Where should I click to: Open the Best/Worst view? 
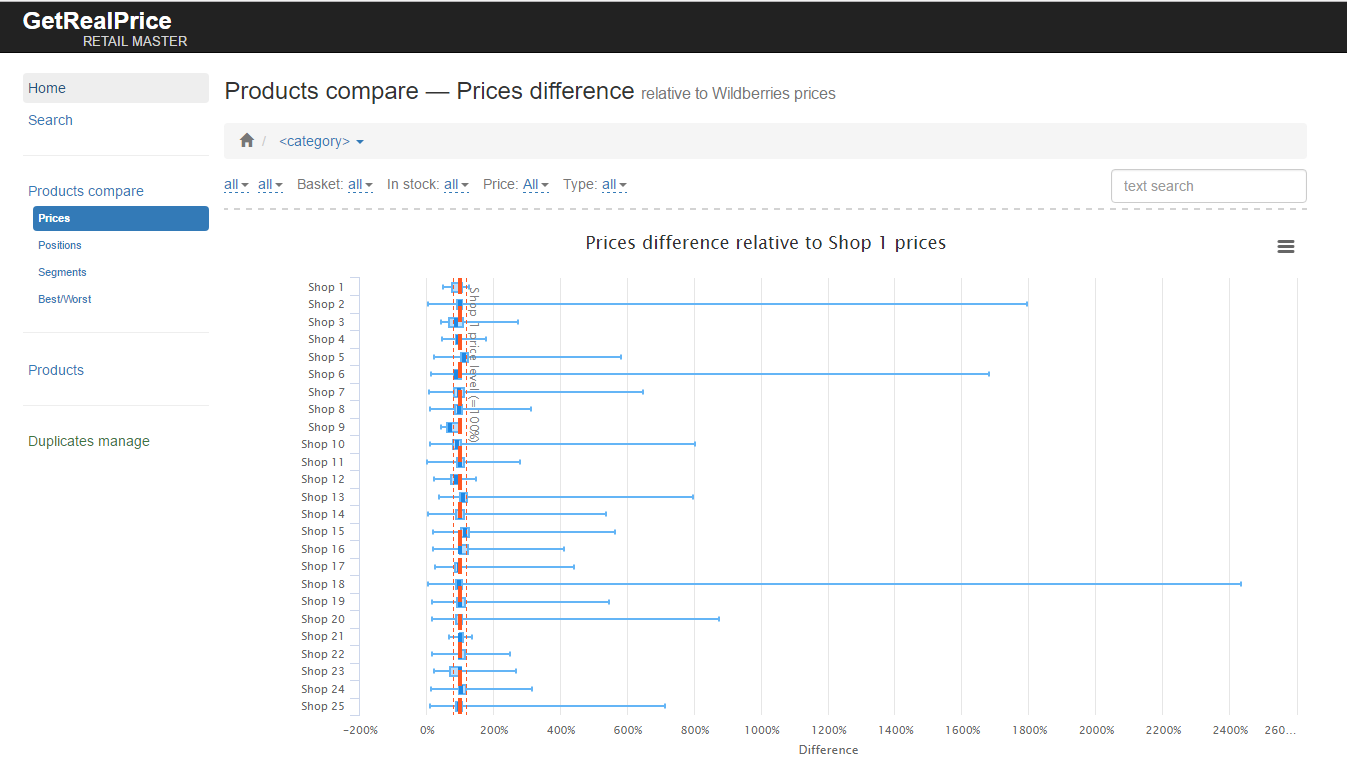click(65, 299)
